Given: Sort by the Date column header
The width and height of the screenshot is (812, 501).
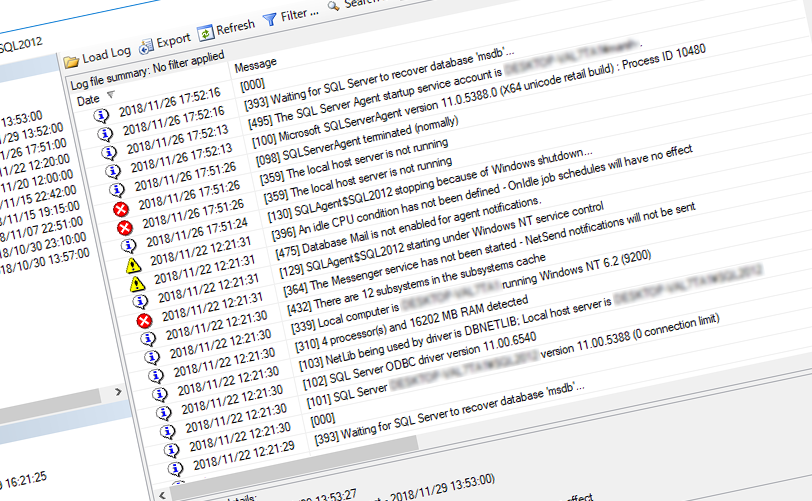Looking at the screenshot, I should (x=88, y=99).
